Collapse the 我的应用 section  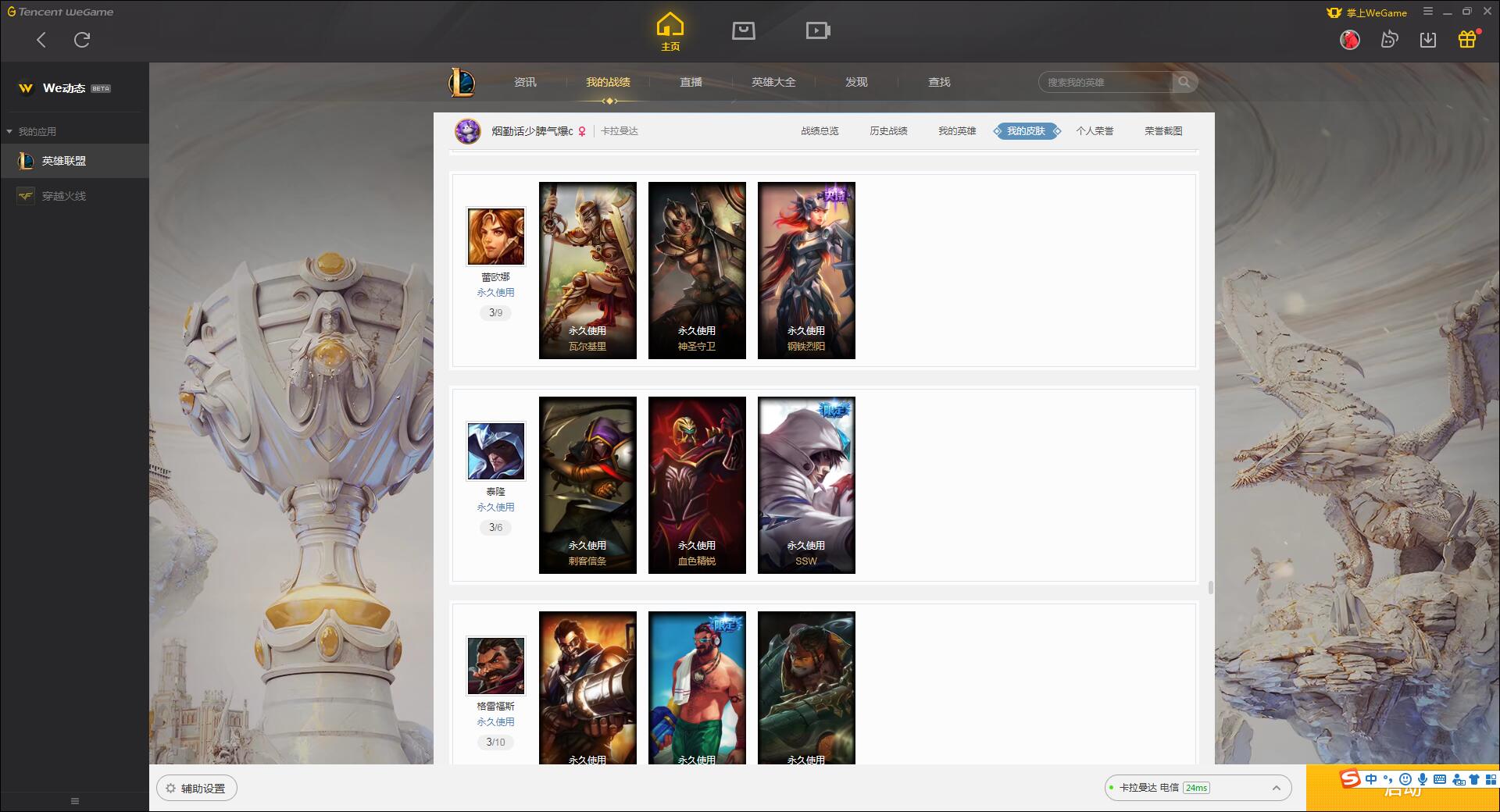tap(31, 131)
